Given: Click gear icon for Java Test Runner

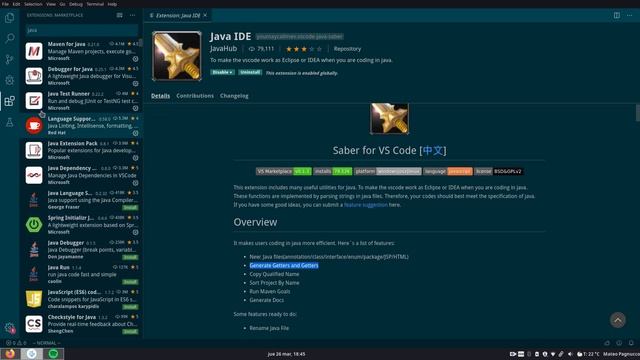Looking at the screenshot, I should pos(136,108).
